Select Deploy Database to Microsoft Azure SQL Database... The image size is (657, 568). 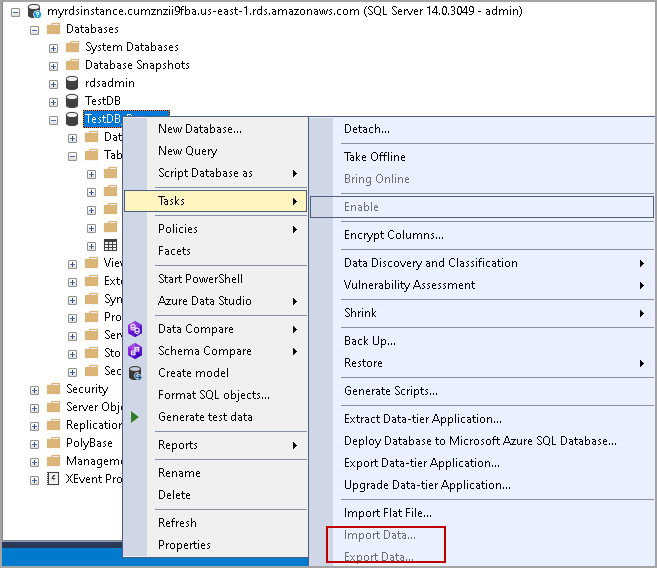[482, 441]
